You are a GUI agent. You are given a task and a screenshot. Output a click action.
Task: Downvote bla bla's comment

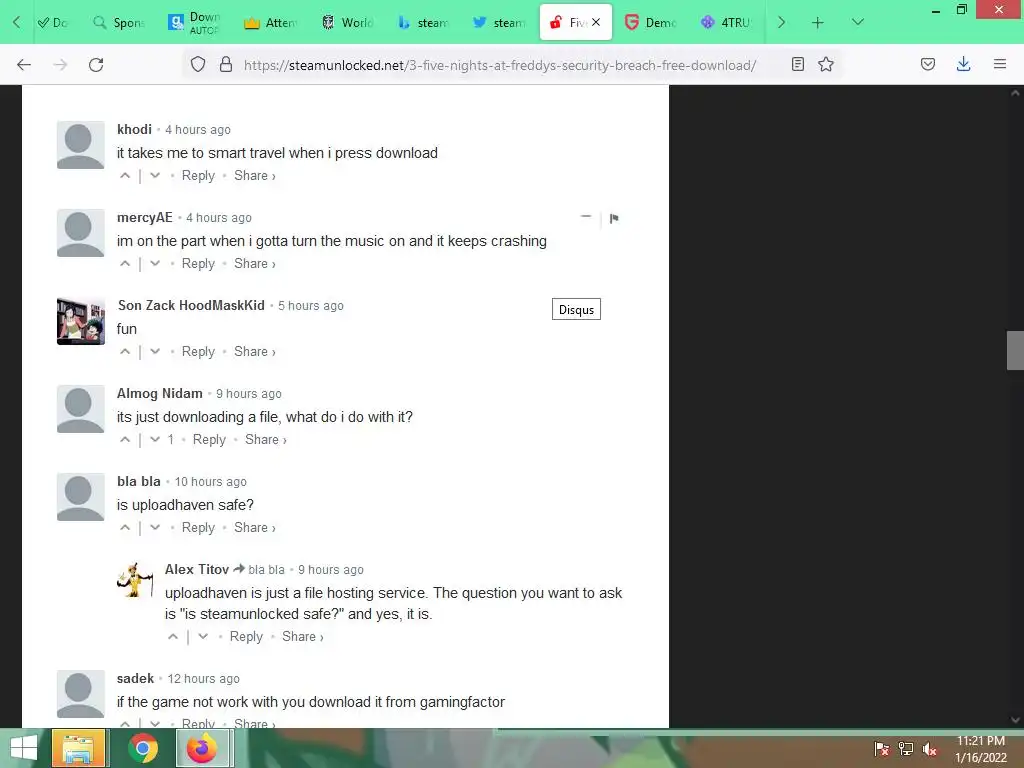tap(155, 528)
